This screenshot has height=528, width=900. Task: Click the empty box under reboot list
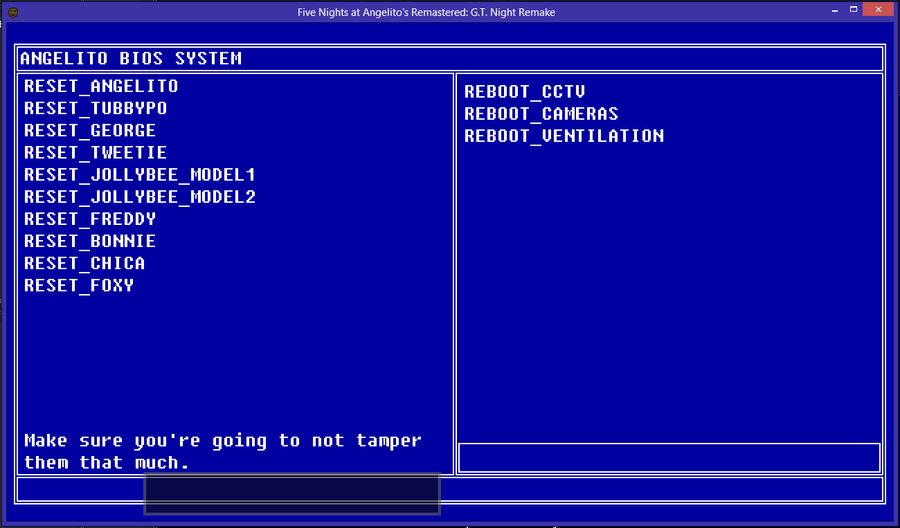point(669,457)
